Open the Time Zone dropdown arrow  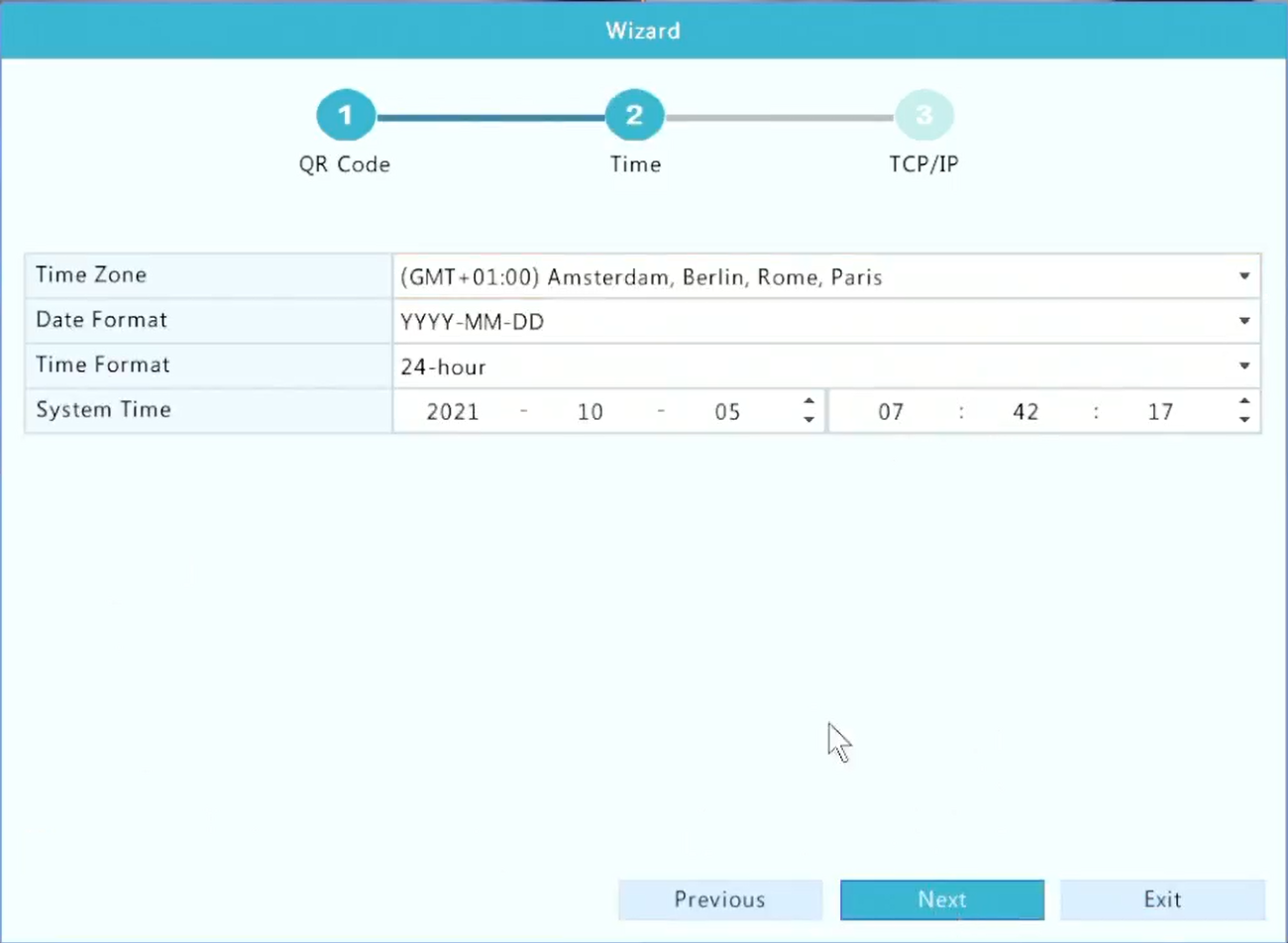[1244, 276]
